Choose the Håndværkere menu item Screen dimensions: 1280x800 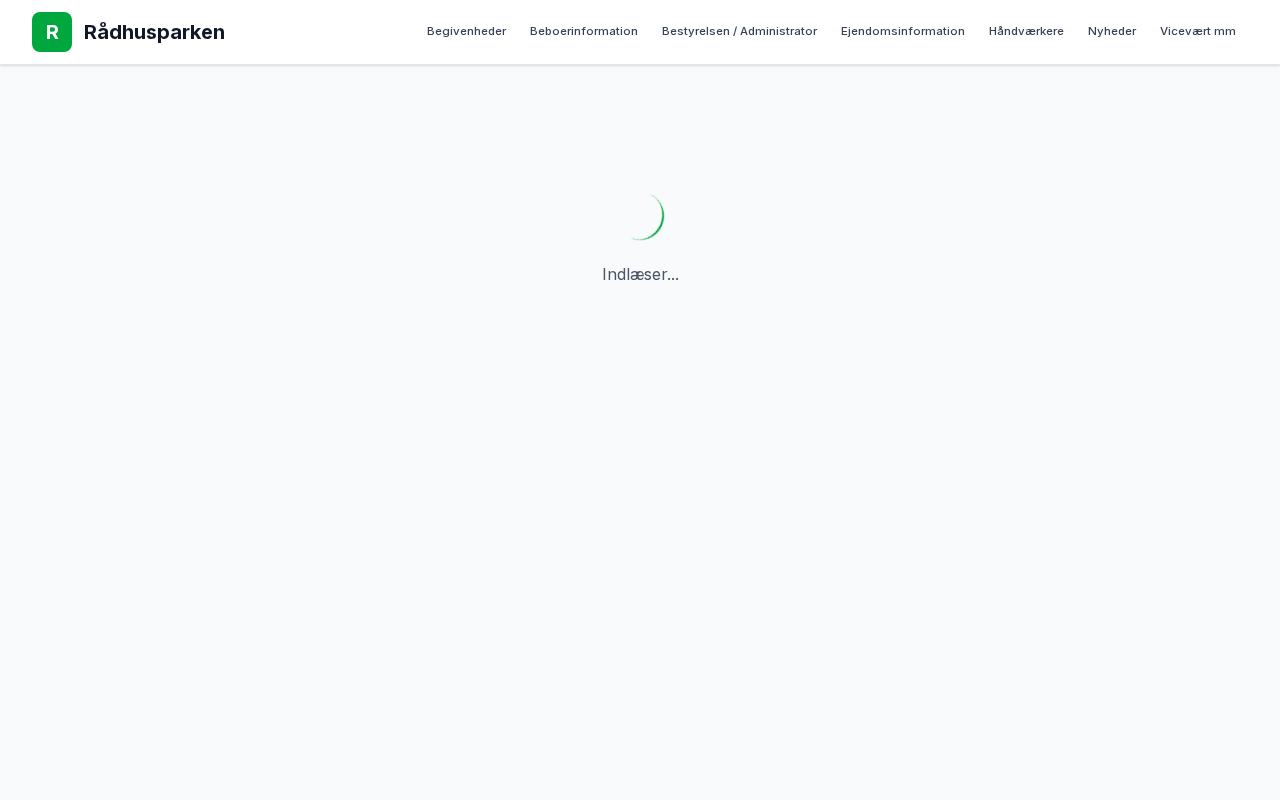(x=1026, y=31)
